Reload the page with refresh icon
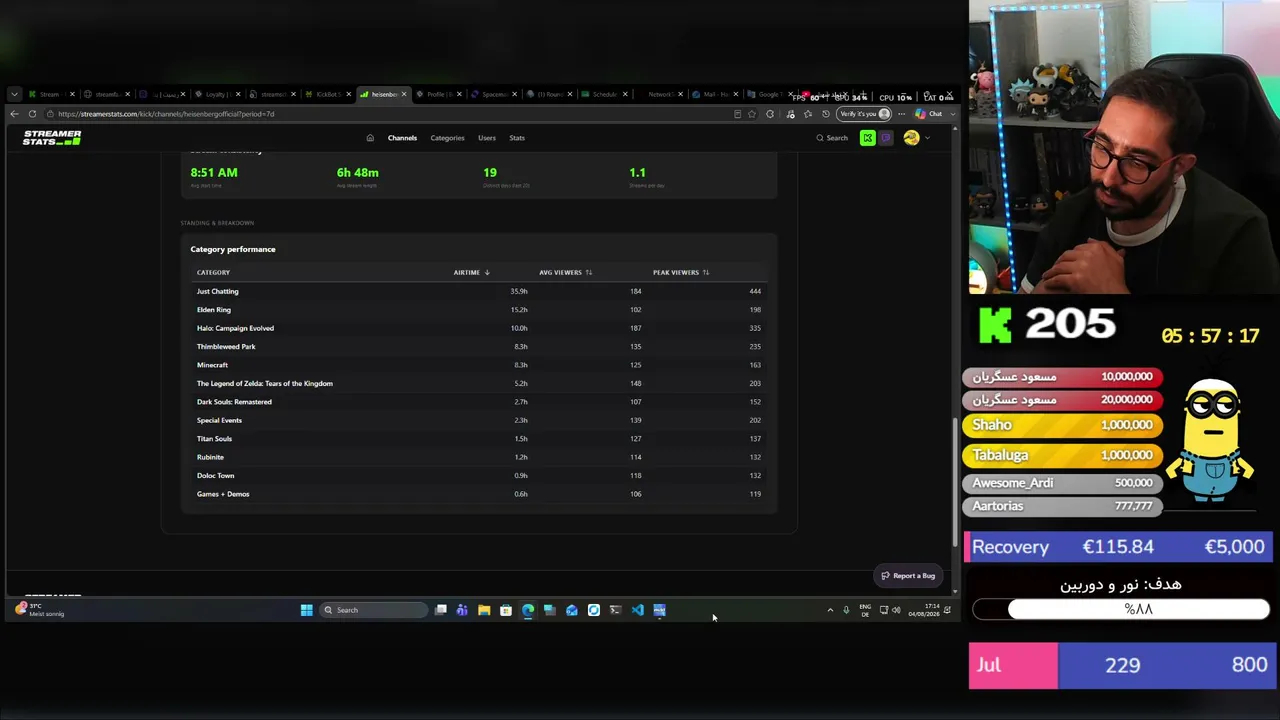This screenshot has width=1280, height=720. [33, 114]
